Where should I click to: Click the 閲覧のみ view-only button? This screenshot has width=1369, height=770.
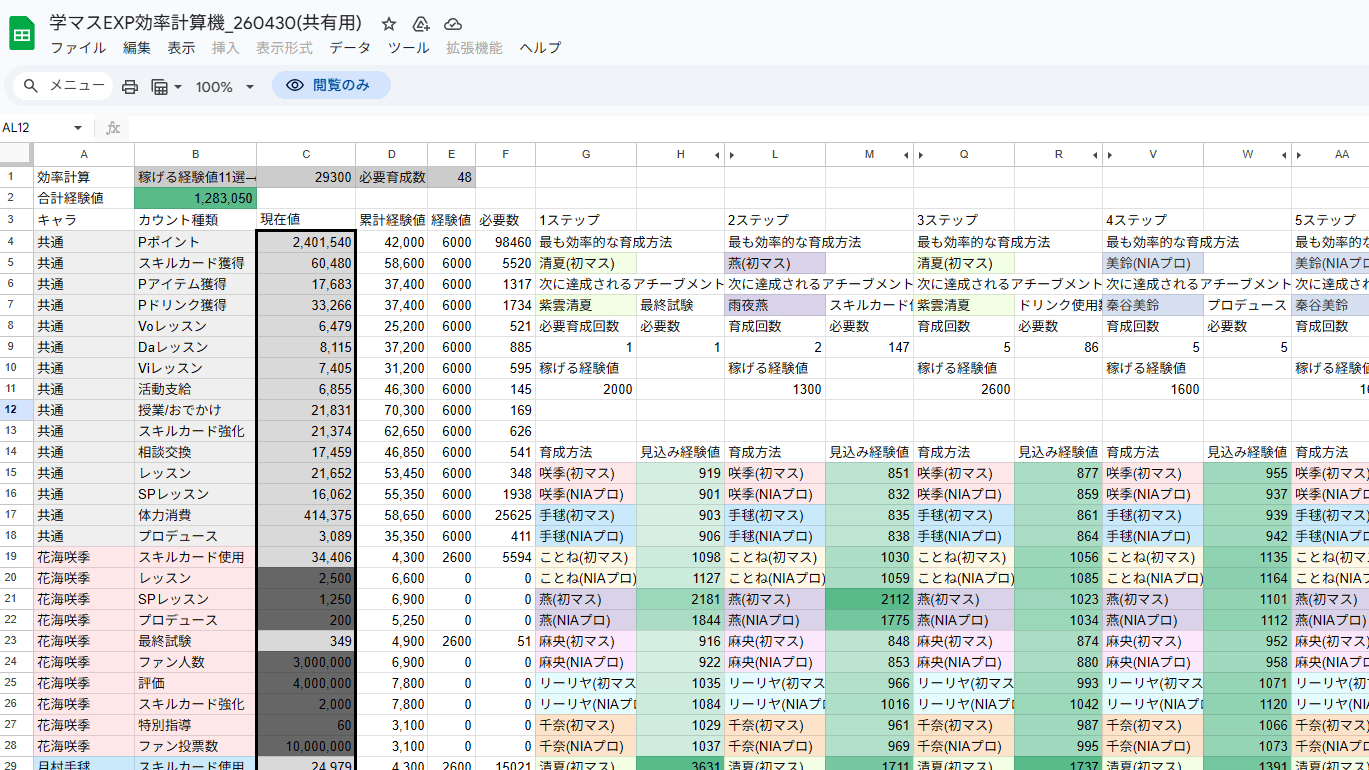click(x=331, y=86)
